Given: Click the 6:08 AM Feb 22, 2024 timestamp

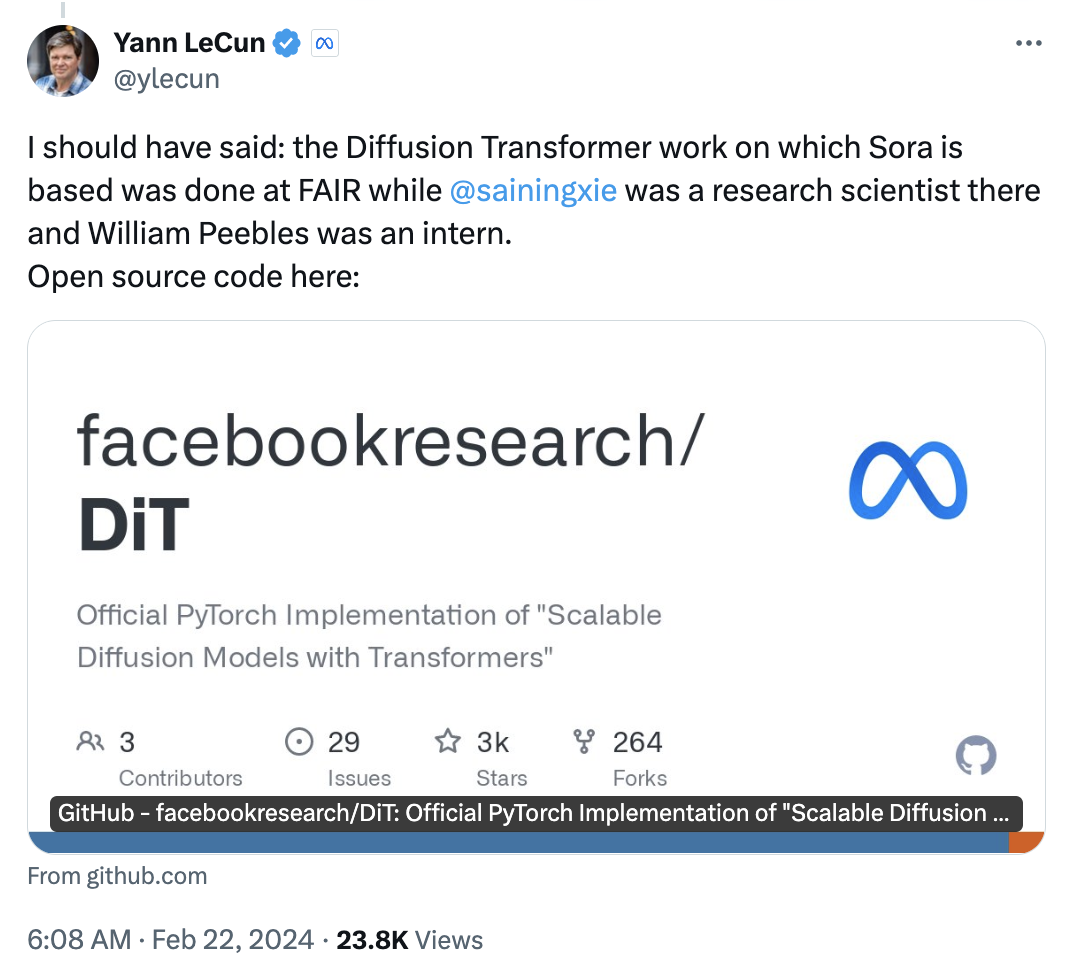Looking at the screenshot, I should (x=169, y=940).
